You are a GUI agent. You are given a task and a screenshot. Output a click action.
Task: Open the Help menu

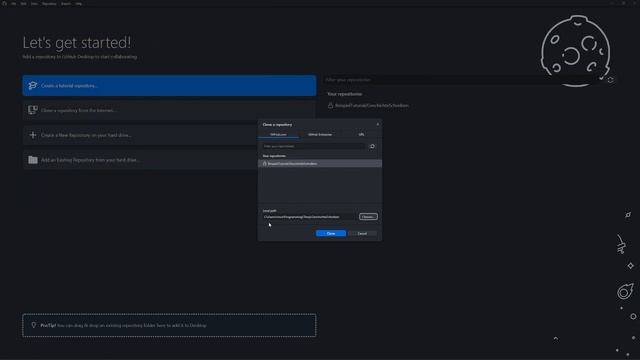78,4
